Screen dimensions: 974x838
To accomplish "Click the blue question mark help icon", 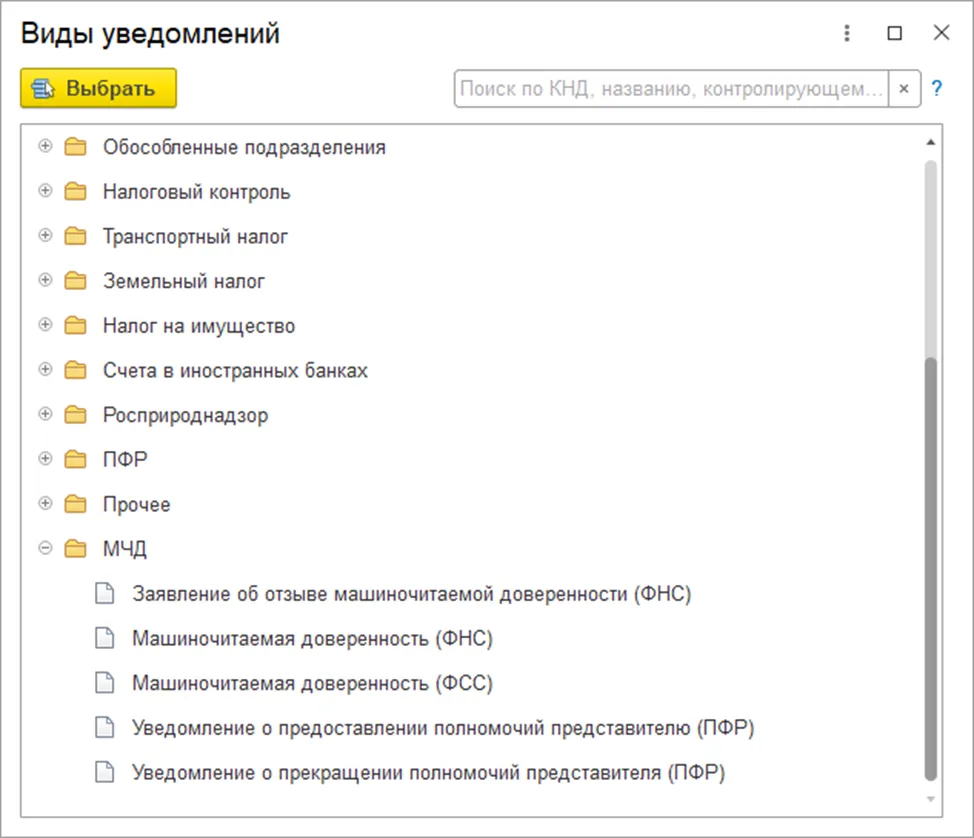I will (x=937, y=88).
